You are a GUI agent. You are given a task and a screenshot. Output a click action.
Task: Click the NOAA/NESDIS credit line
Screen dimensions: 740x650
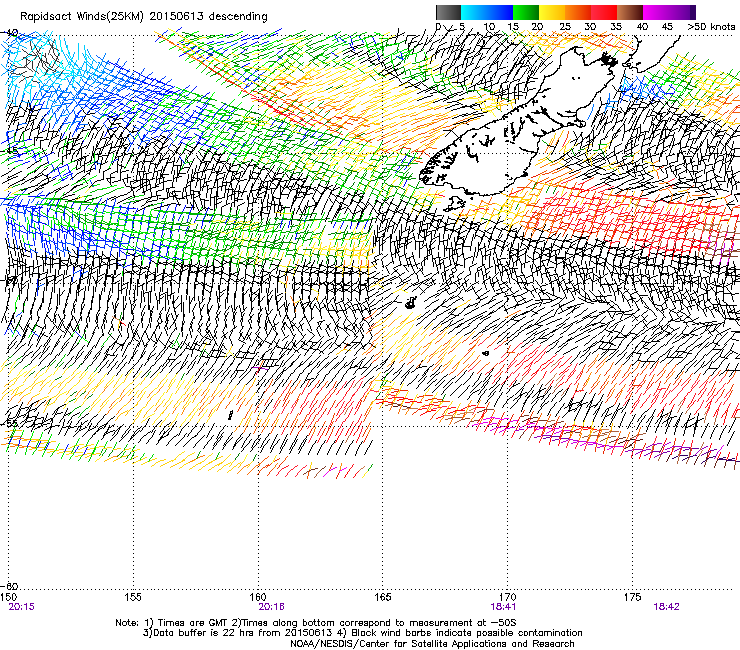pyautogui.click(x=432, y=644)
